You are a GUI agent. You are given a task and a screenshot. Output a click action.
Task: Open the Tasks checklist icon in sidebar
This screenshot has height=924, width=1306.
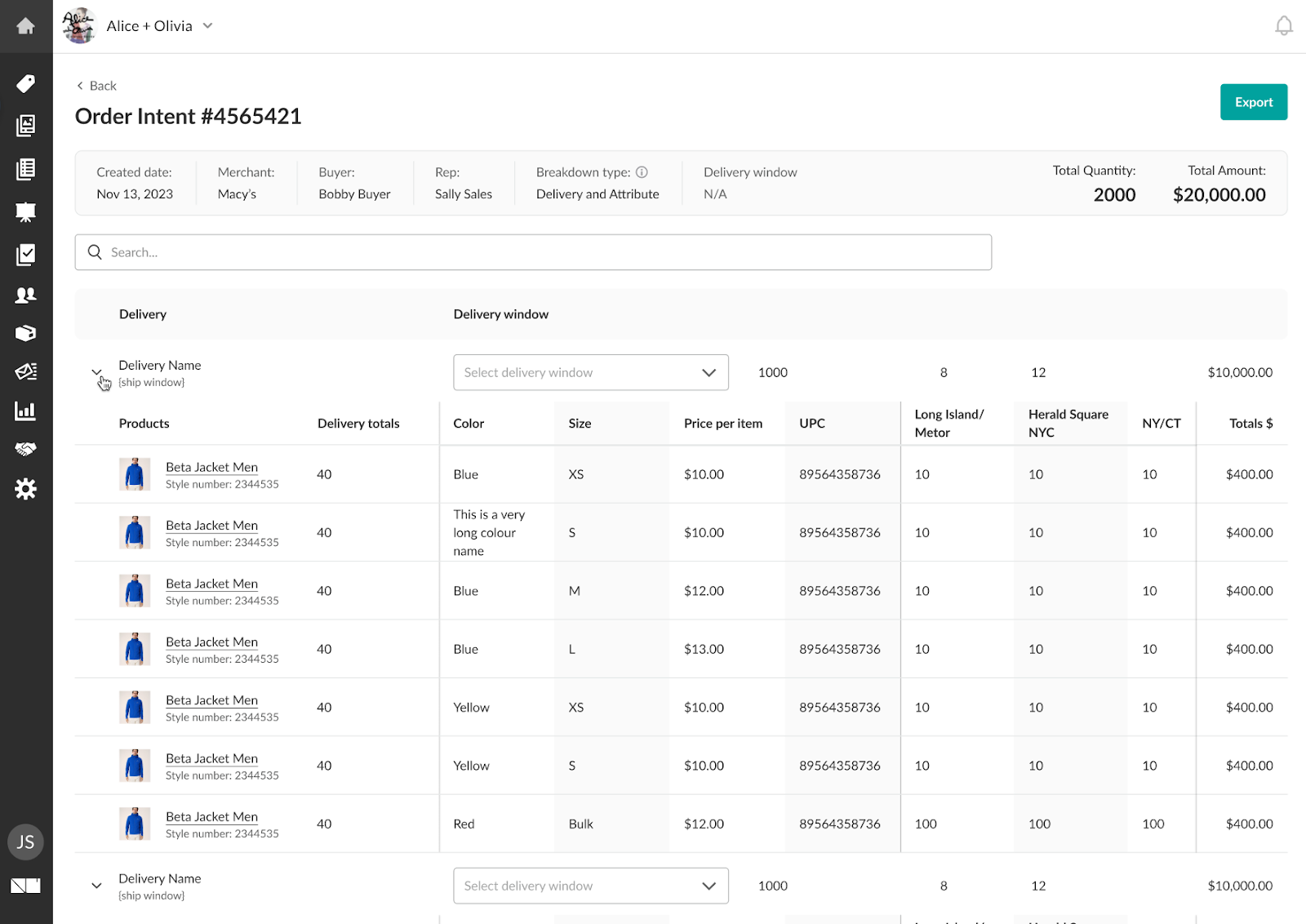(x=25, y=254)
